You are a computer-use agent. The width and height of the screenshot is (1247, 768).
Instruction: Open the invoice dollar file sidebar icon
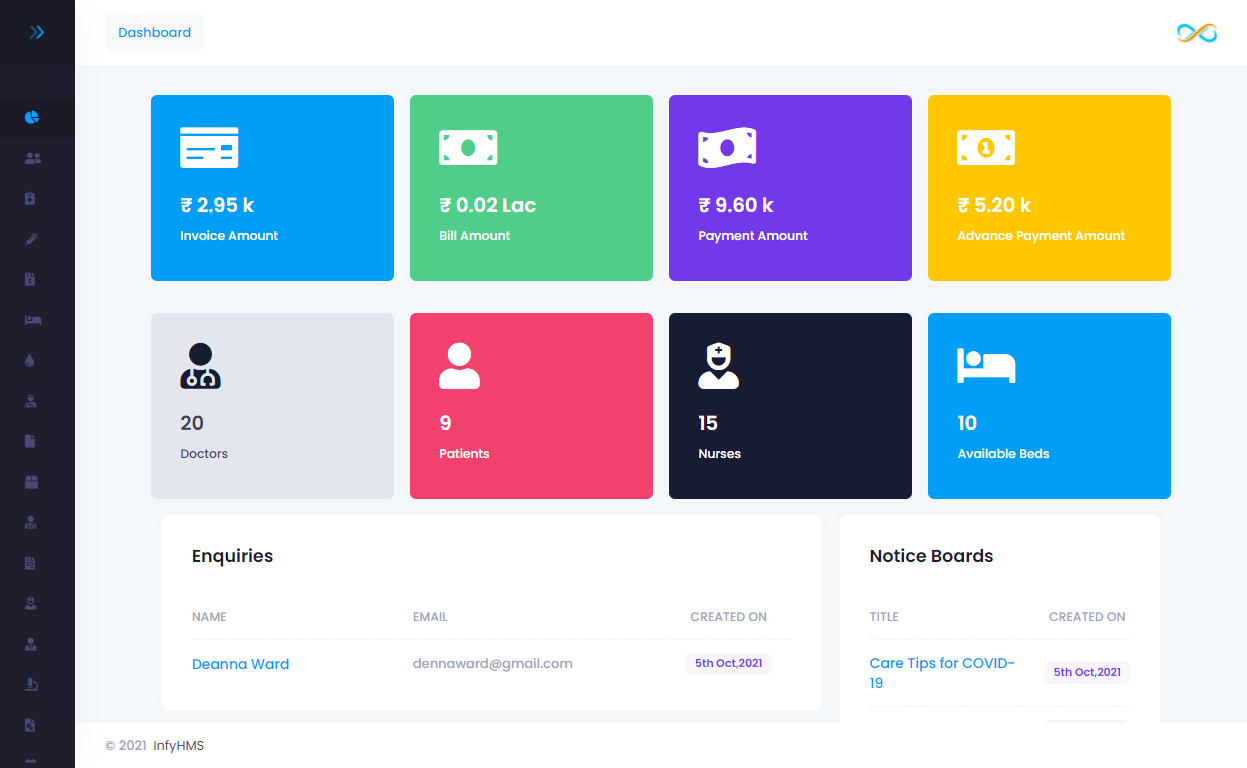click(31, 280)
